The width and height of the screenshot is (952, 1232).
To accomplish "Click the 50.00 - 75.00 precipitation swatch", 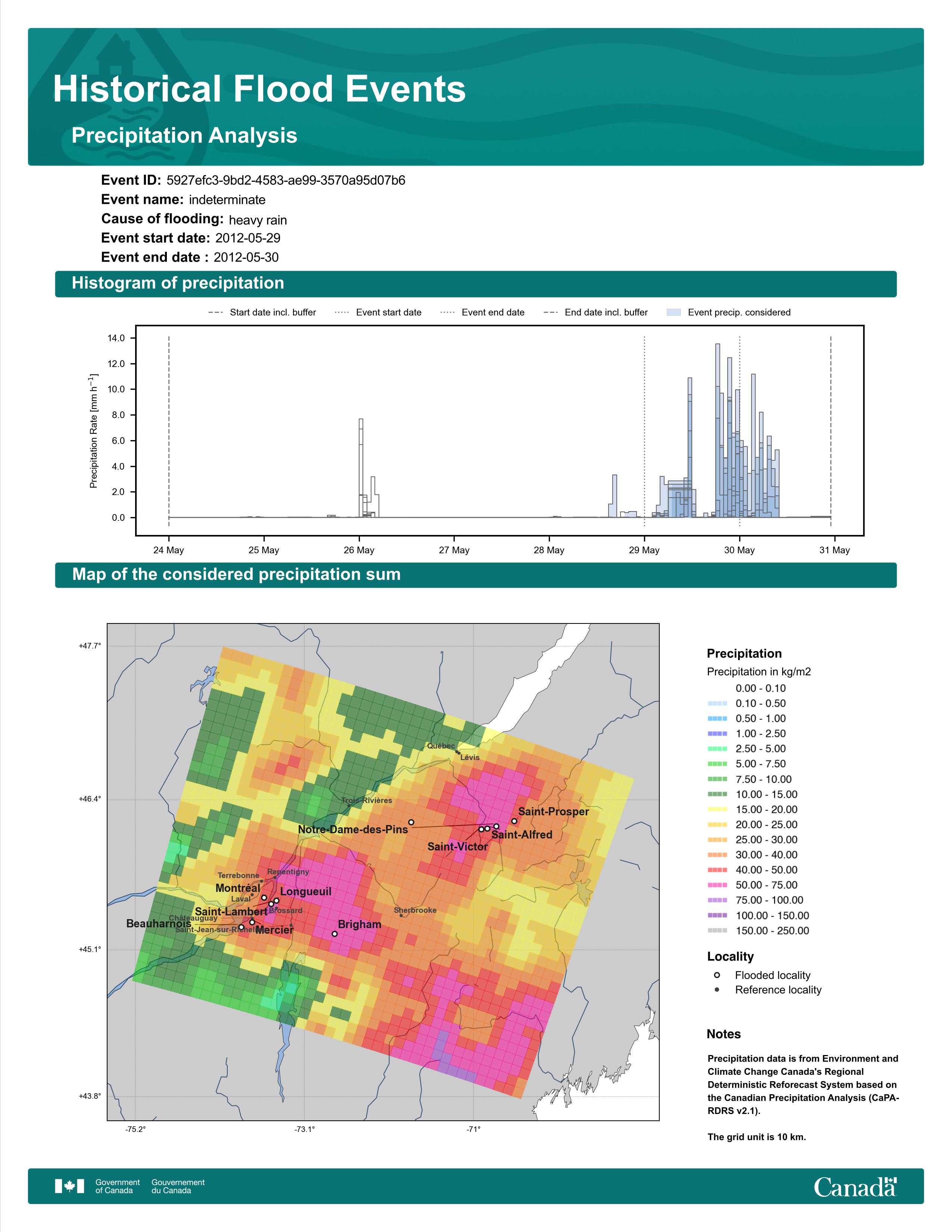I will (717, 885).
